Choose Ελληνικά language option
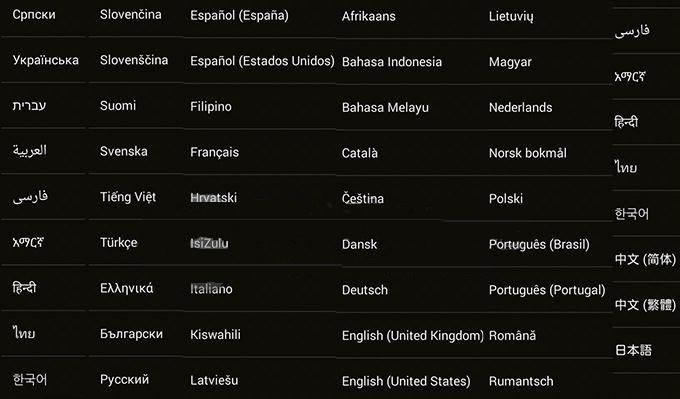Image resolution: width=680 pixels, height=399 pixels. (x=127, y=288)
